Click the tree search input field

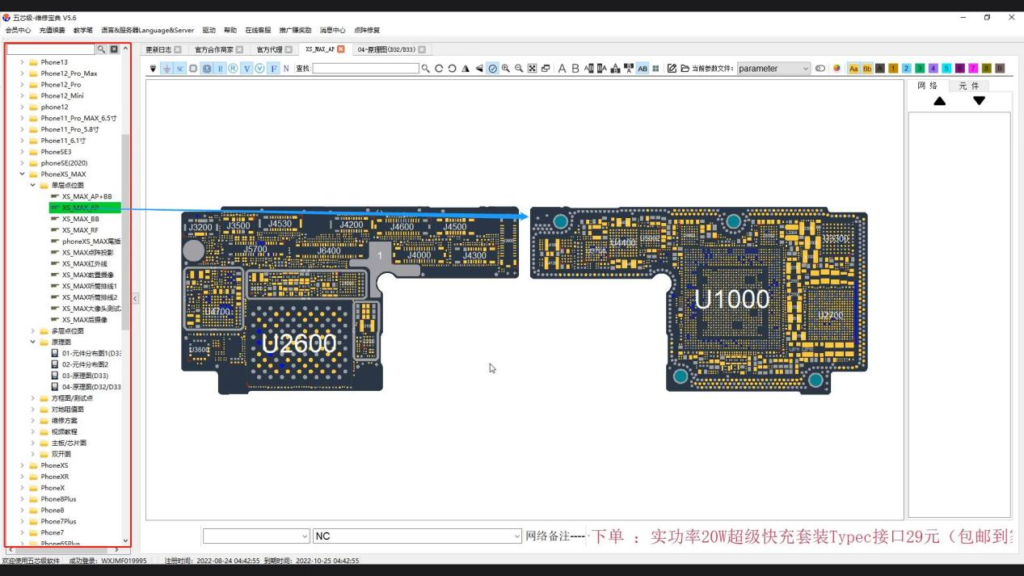[x=51, y=49]
